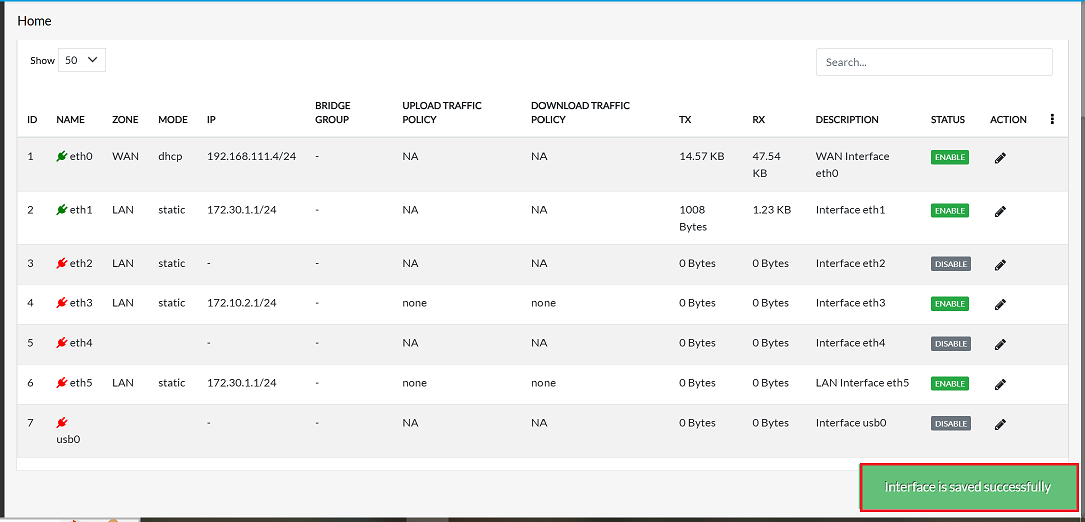The image size is (1085, 522).
Task: Select the IP cell 172.10.2.1/24
Action: [242, 303]
